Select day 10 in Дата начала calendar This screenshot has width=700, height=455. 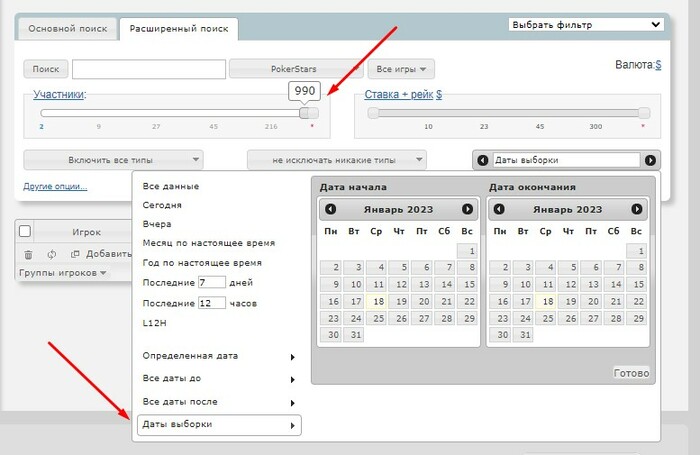(354, 284)
